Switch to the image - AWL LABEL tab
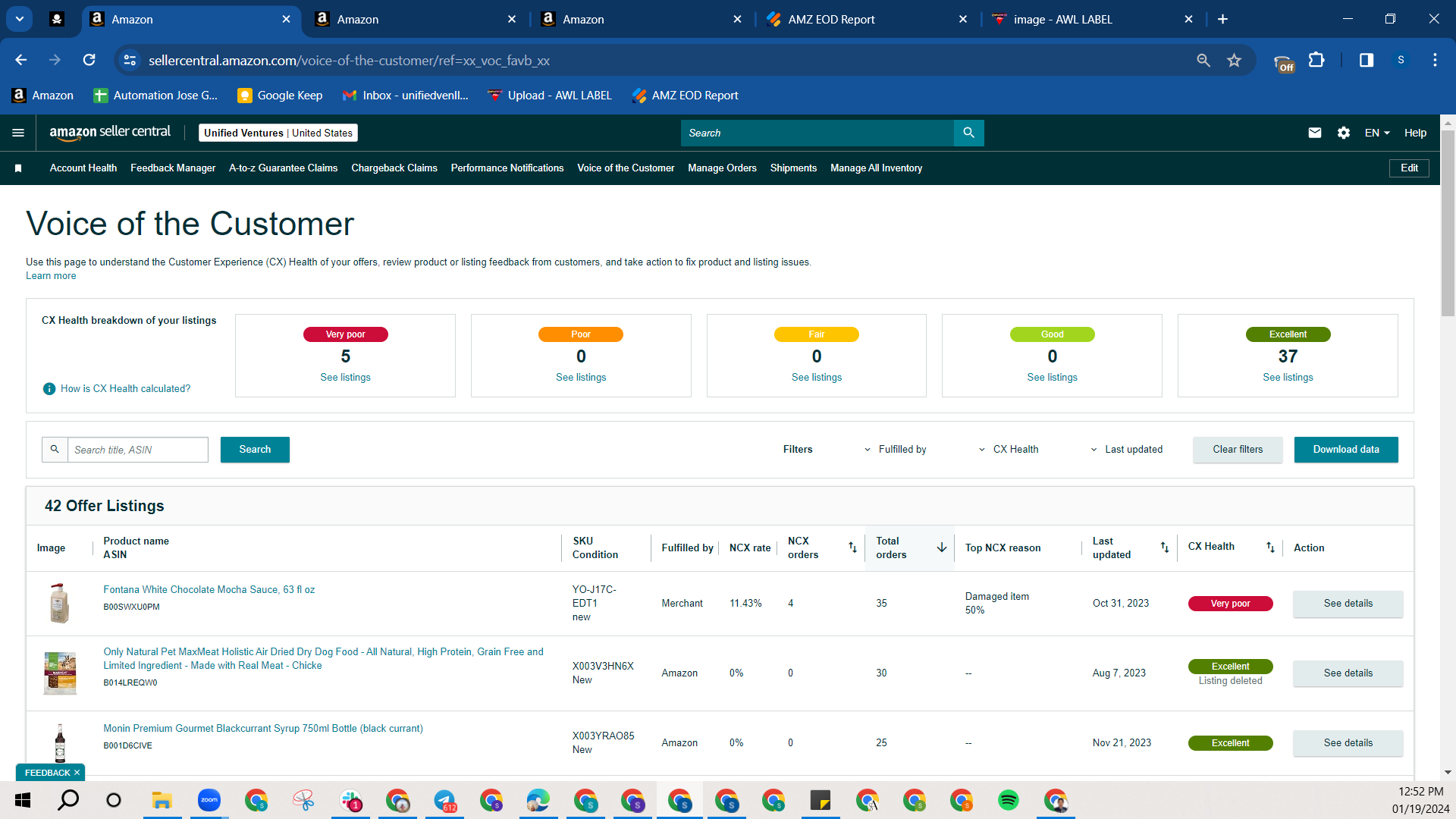This screenshot has width=1456, height=819. [1092, 19]
